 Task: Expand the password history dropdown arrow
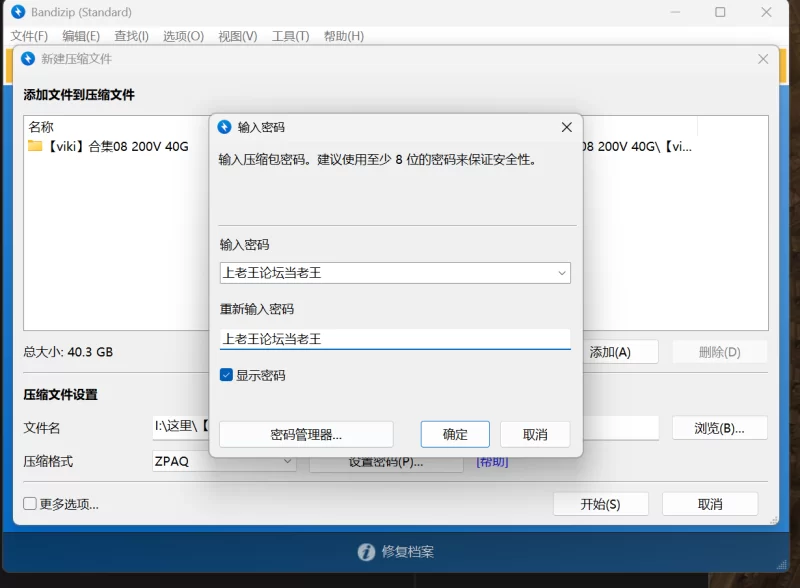(561, 273)
